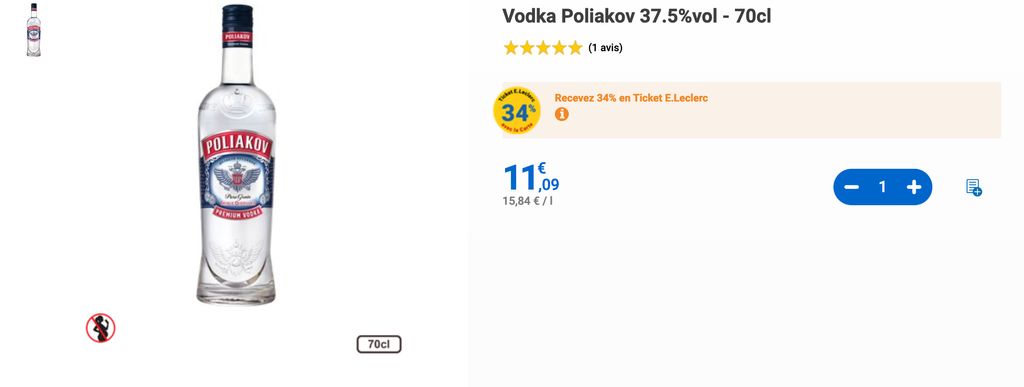Click the fifth yellow rating star
The image size is (1024, 387).
point(574,48)
